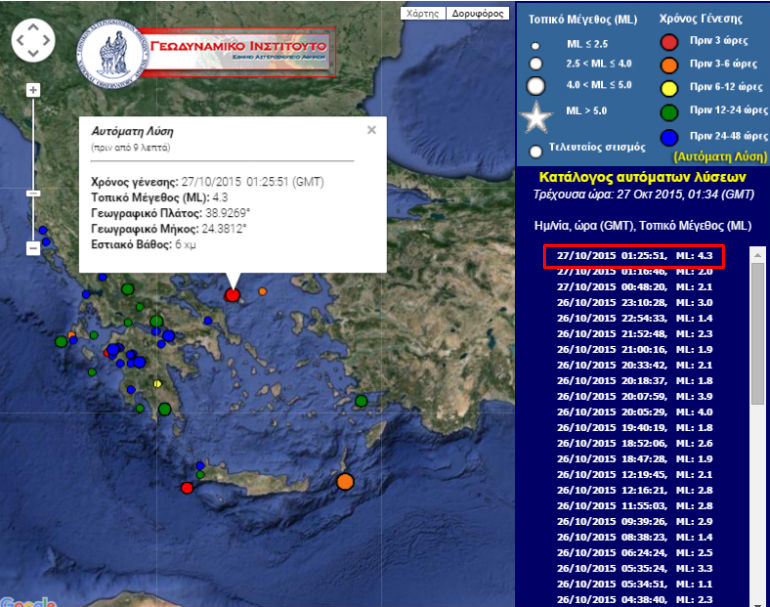This screenshot has width=770, height=607.
Task: Pan the map left with arrow control
Action: (x=20, y=41)
